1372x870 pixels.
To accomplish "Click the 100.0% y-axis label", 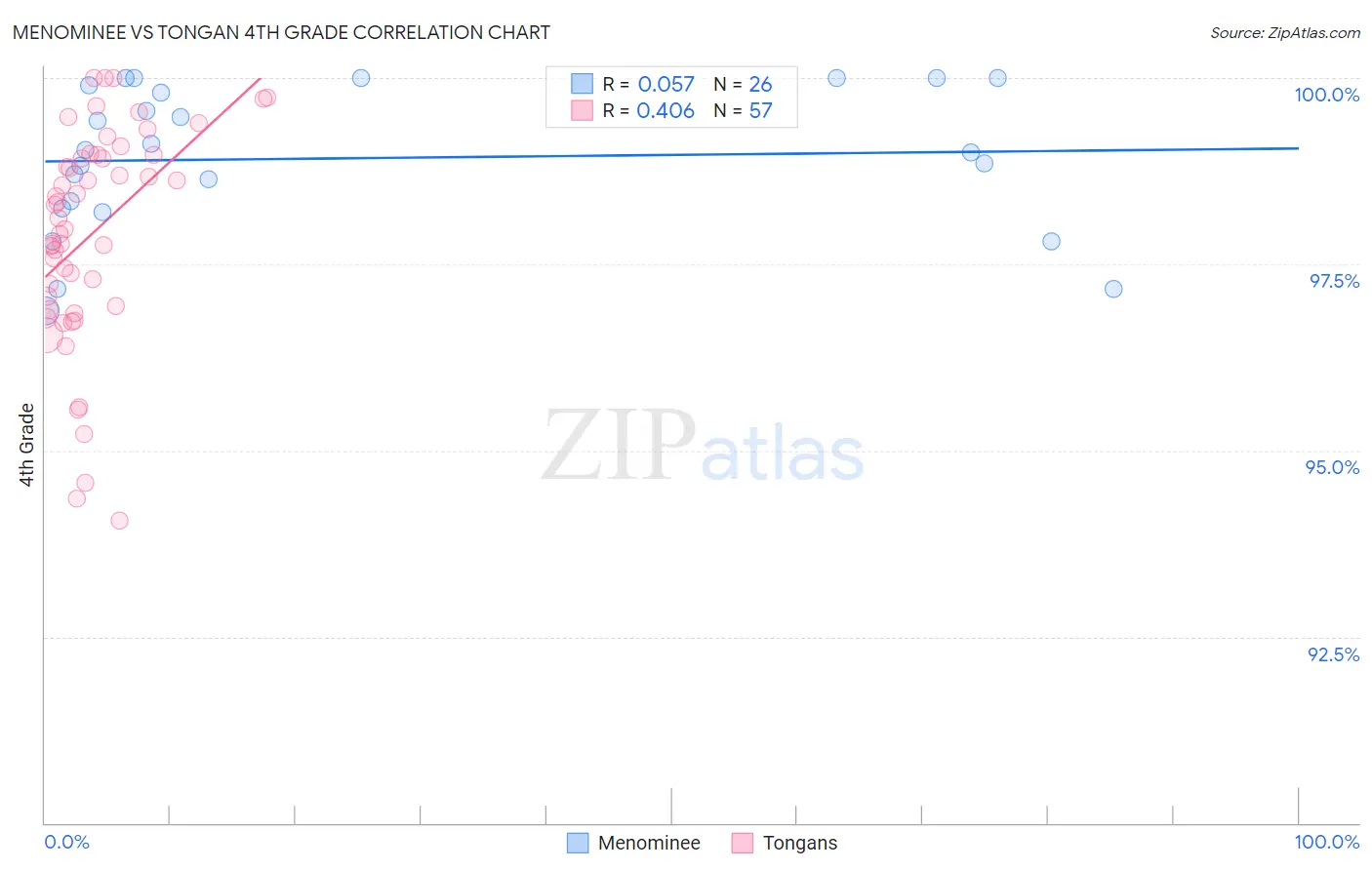I will click(1326, 95).
